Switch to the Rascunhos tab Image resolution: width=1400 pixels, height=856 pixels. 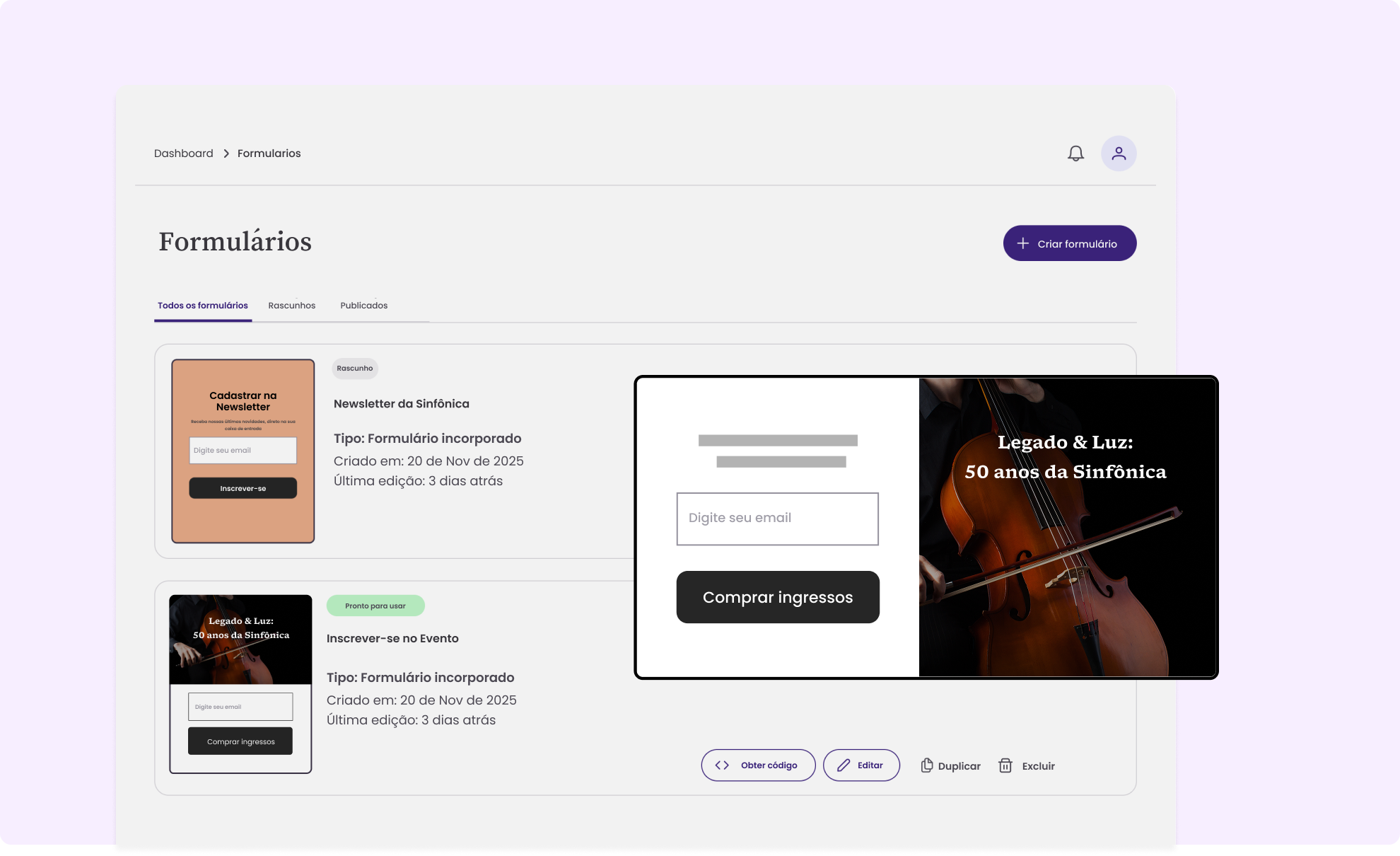[292, 306]
